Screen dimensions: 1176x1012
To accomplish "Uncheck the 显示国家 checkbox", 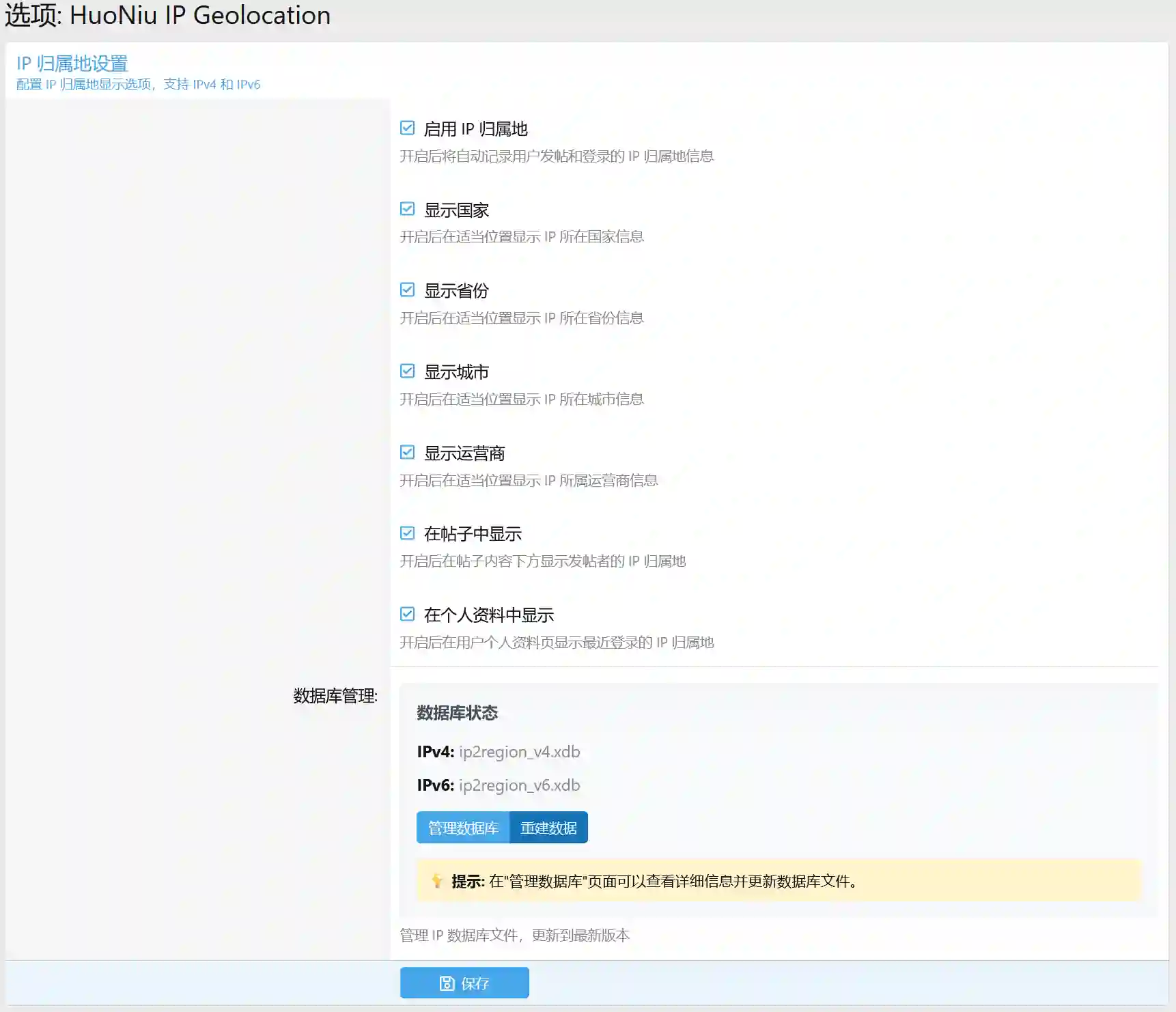I will click(408, 209).
